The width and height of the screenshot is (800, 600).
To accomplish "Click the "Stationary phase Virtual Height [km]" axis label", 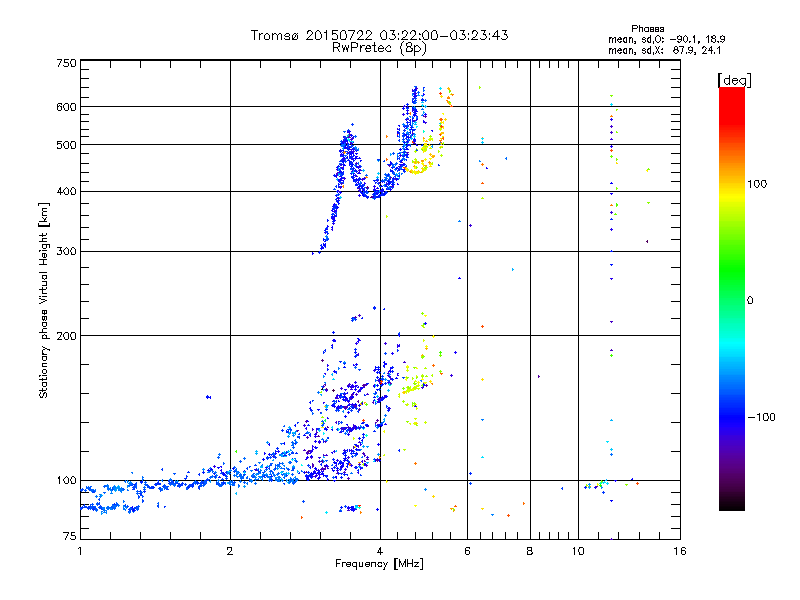I will coord(43,301).
